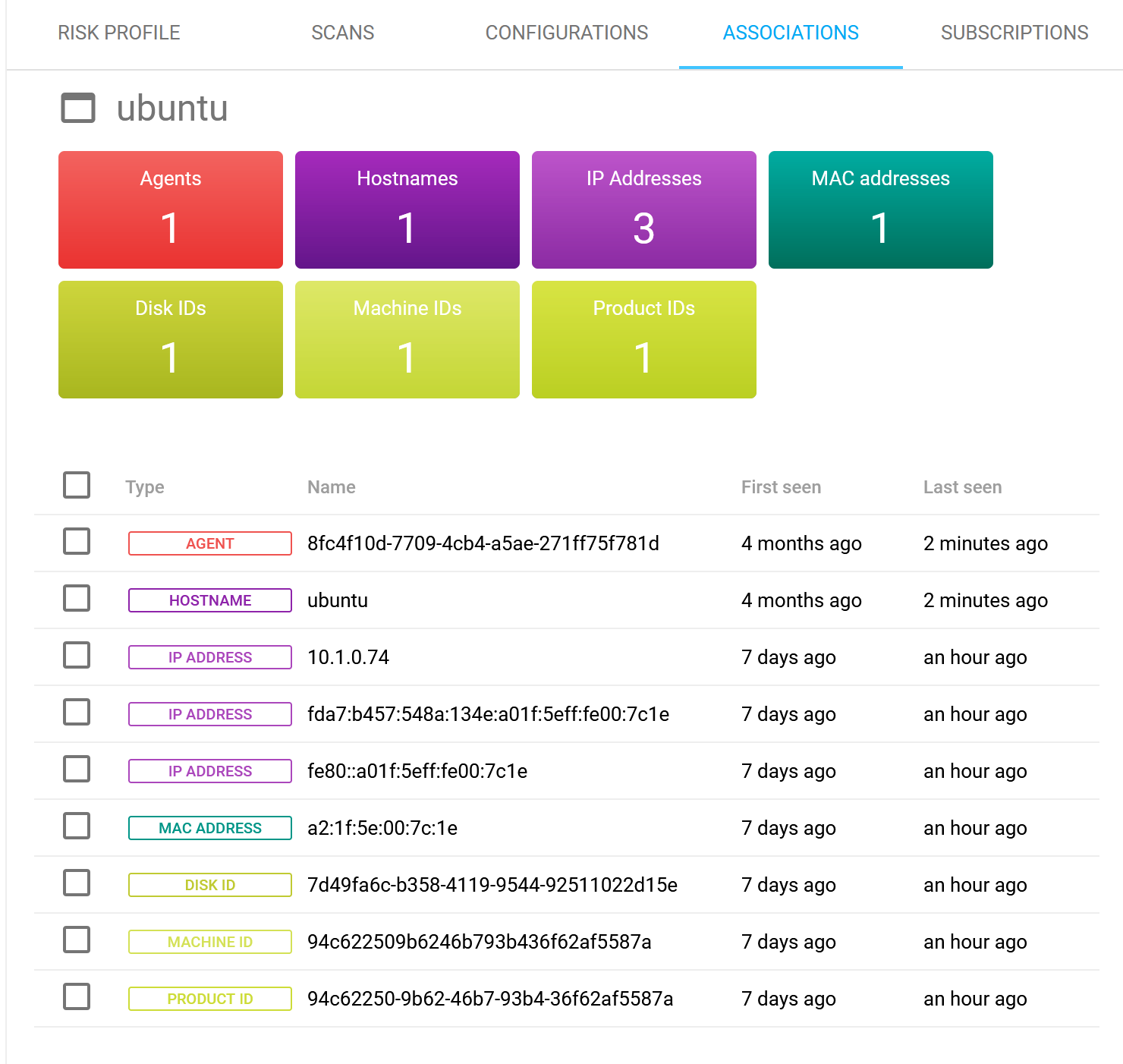Image resolution: width=1123 pixels, height=1064 pixels.
Task: Click the First seen column header
Action: 781,487
